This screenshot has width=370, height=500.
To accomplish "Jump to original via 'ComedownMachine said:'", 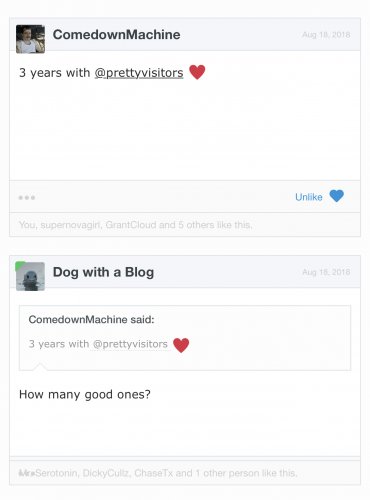I will 91,320.
